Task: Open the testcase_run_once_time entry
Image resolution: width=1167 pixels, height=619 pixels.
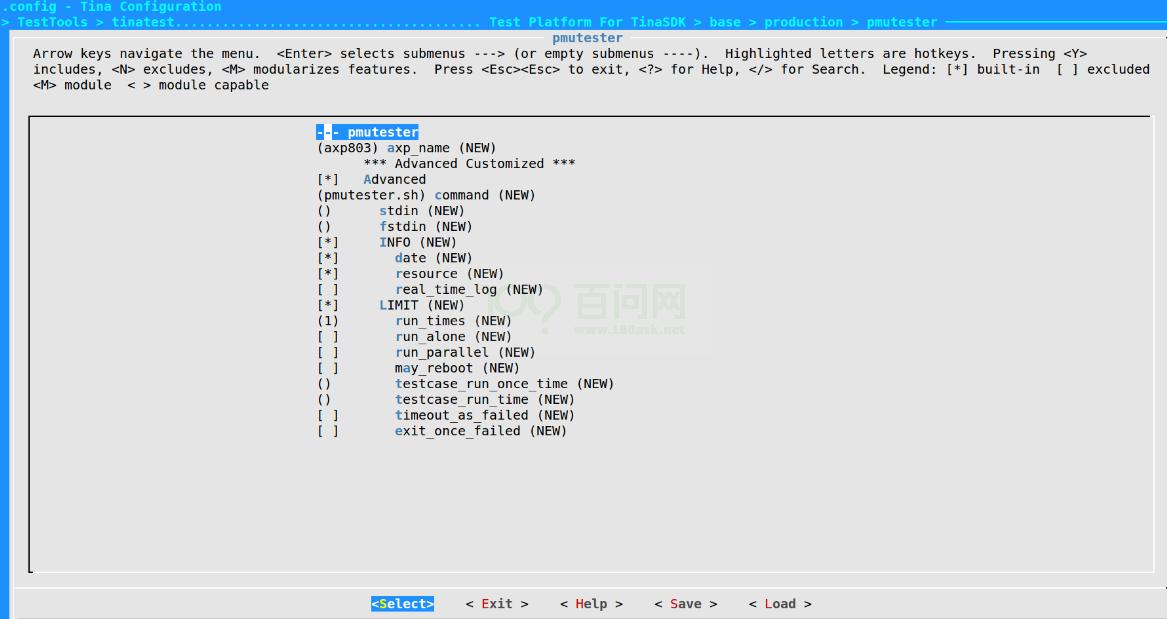Action: click(x=466, y=384)
